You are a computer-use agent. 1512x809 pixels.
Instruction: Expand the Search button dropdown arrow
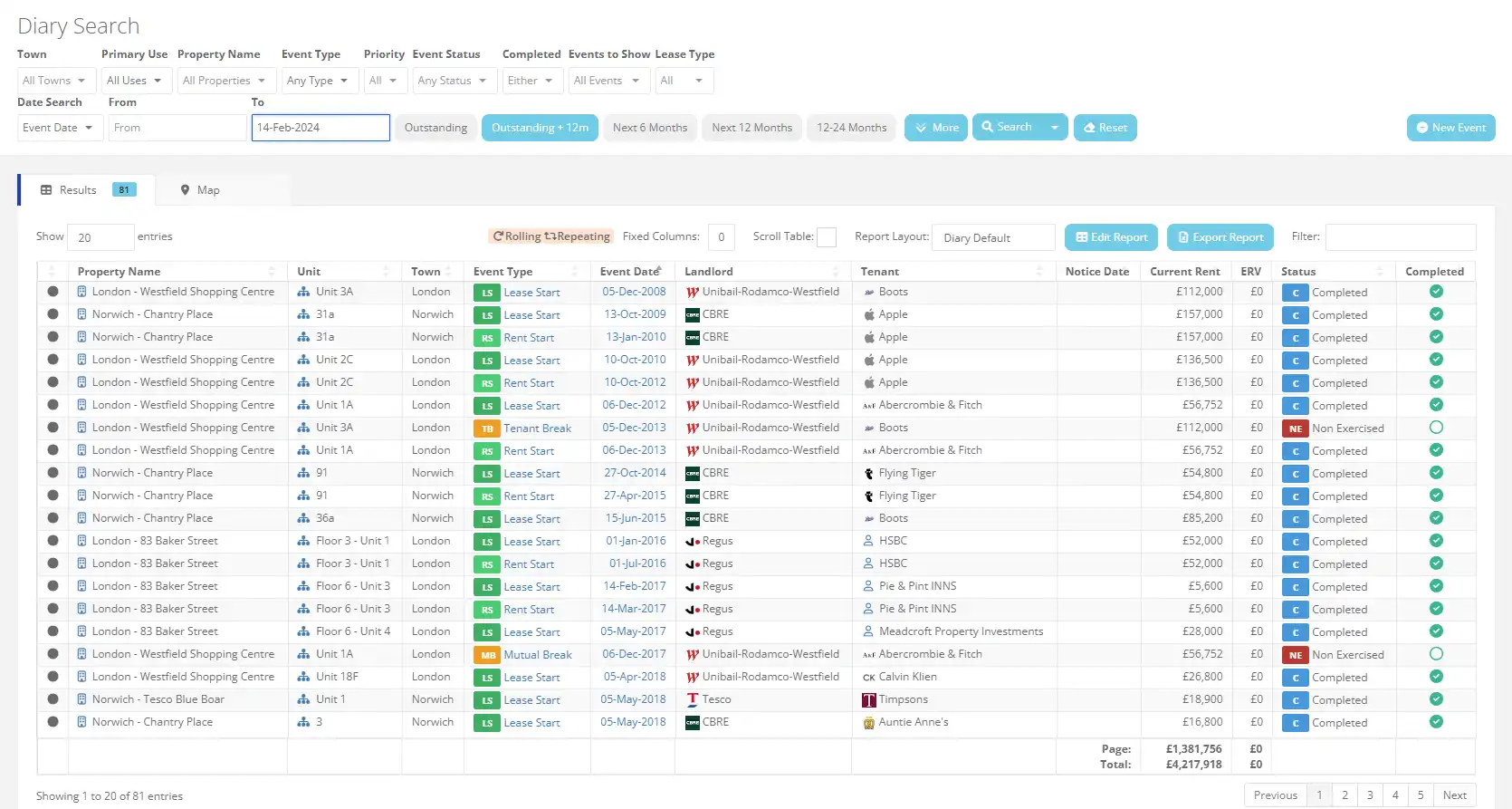pyautogui.click(x=1055, y=128)
